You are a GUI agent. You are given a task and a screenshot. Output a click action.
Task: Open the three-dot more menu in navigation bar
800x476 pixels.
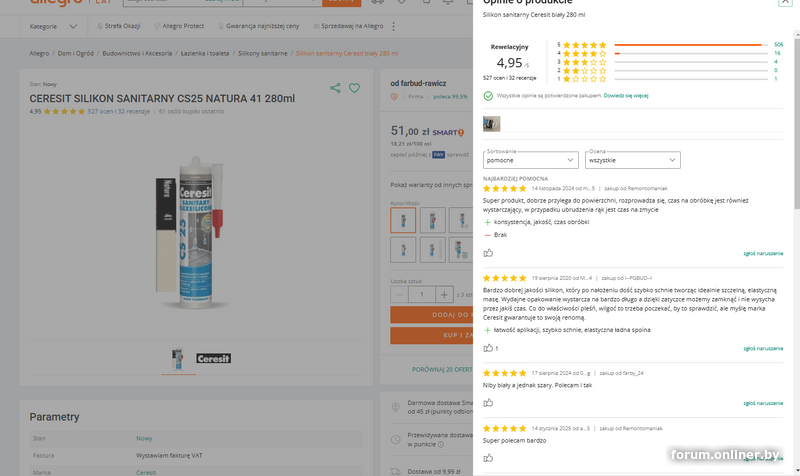coord(393,26)
